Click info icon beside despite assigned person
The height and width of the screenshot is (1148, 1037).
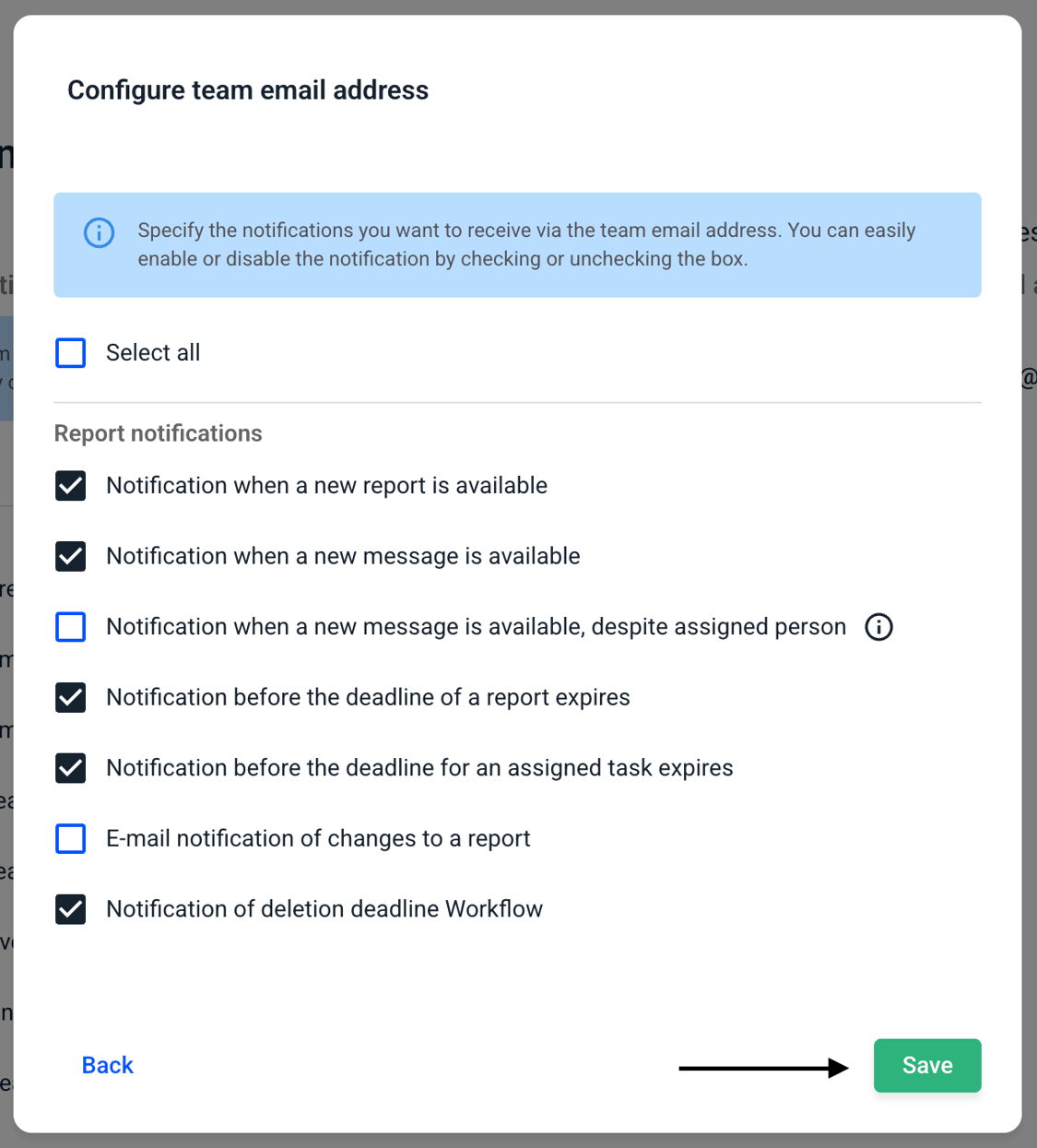[x=878, y=627]
